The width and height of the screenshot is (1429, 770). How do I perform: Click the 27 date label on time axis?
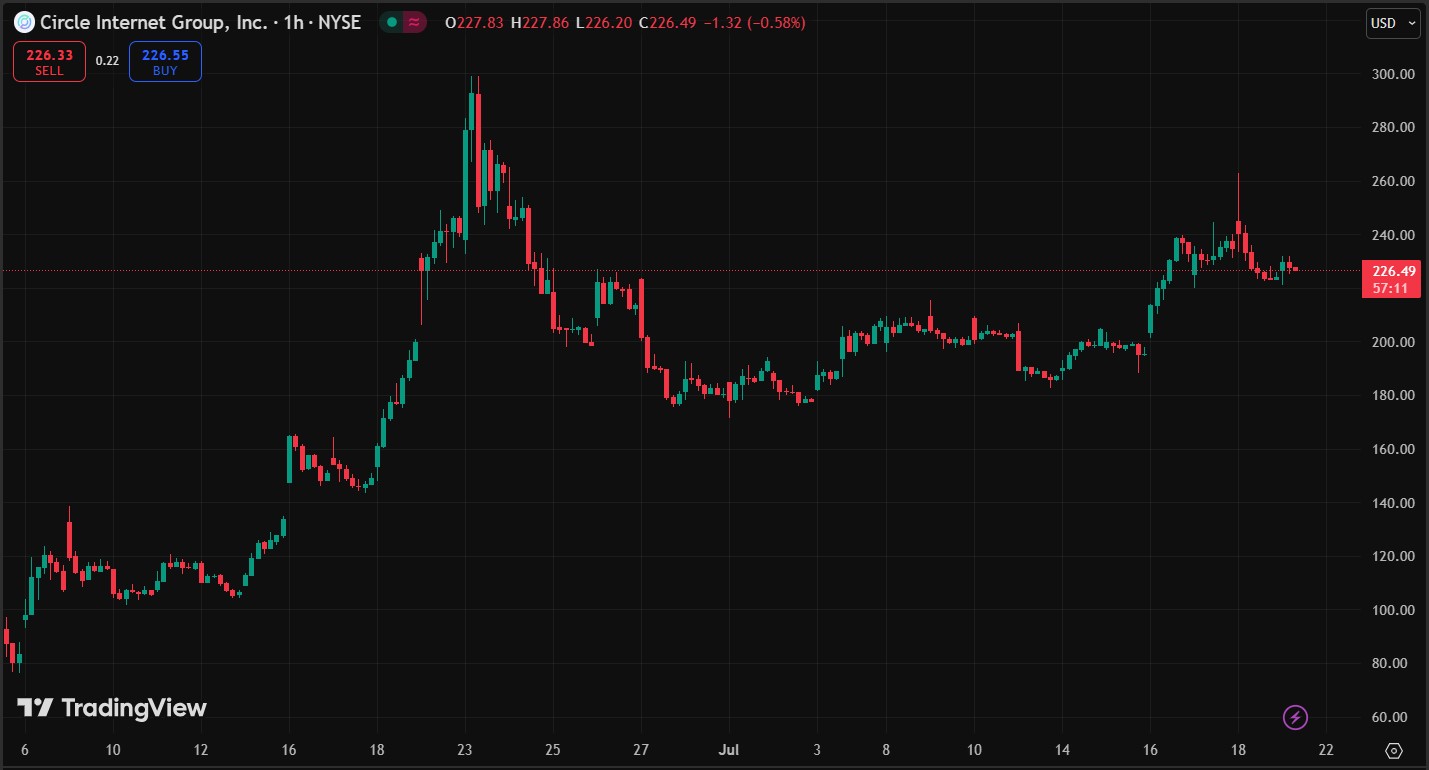641,750
